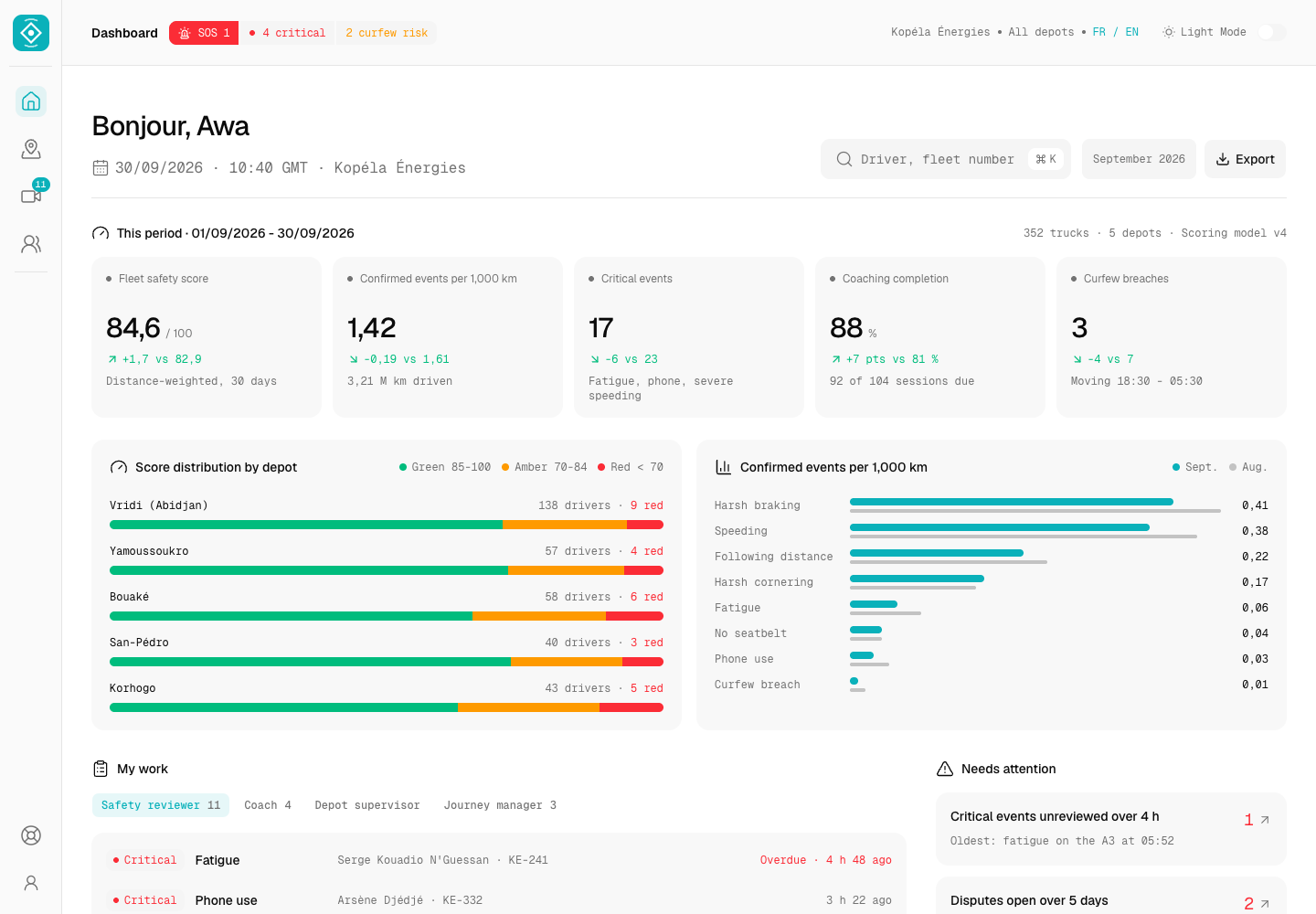Switch language to EN
This screenshot has width=1316, height=914.
pyautogui.click(x=1132, y=32)
